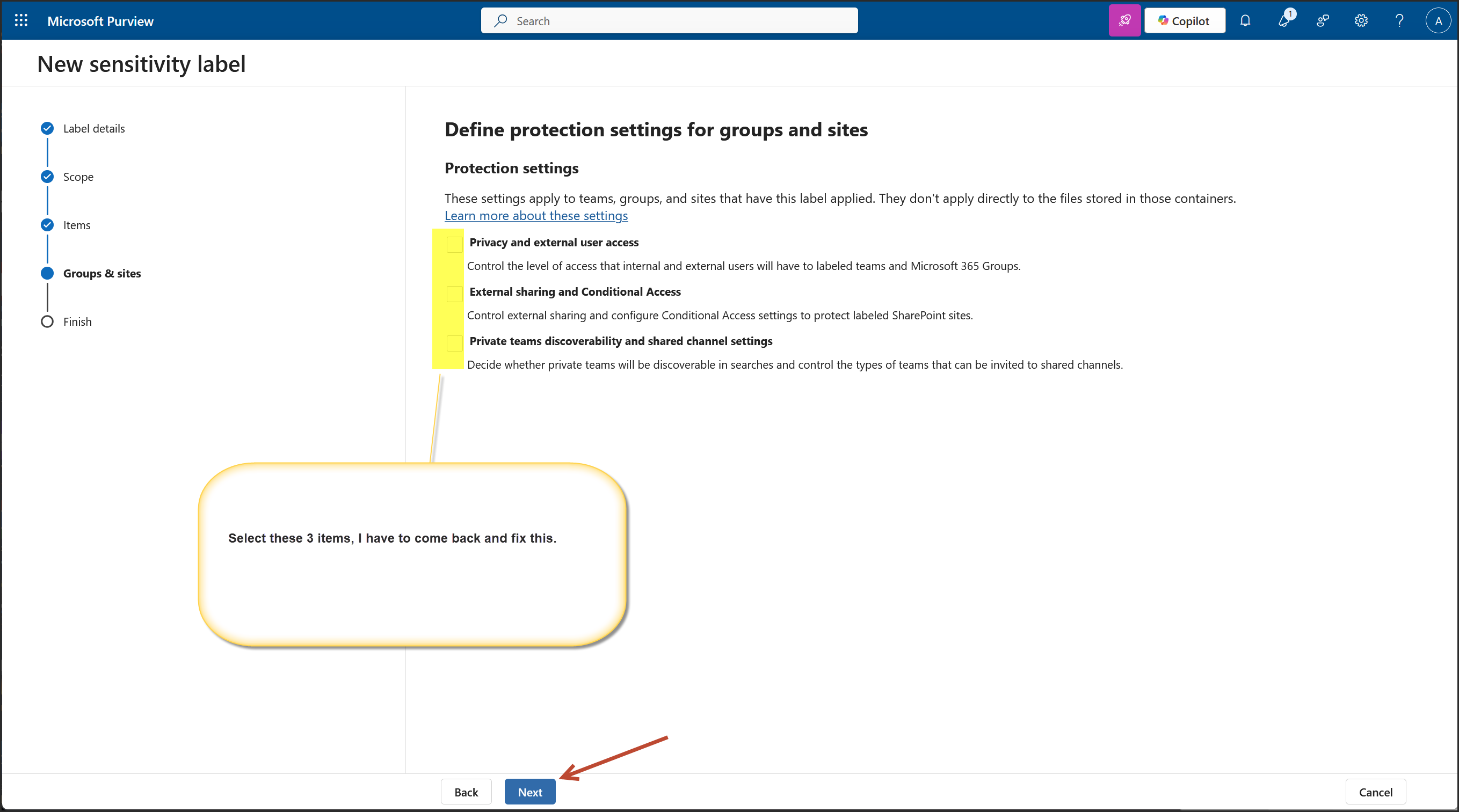Check Privacy and external user access
1459x812 pixels.
(454, 244)
